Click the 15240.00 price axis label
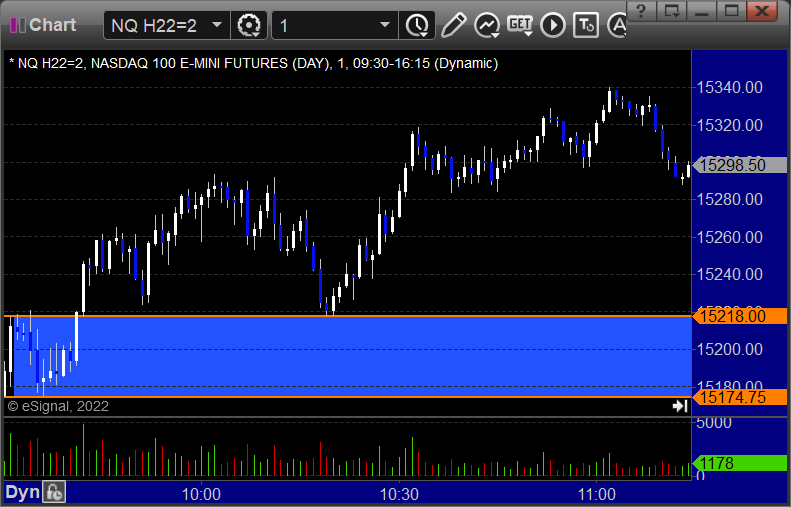This screenshot has width=791, height=507. (729, 274)
